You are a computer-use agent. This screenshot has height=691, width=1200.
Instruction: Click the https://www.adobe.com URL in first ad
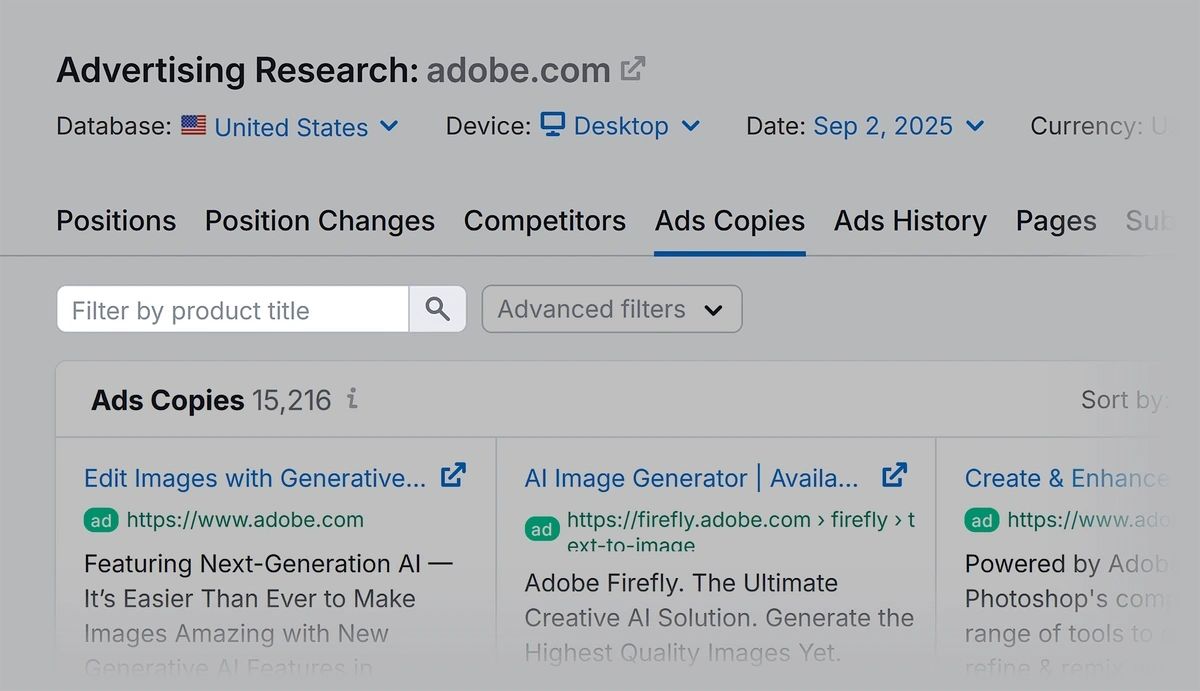point(245,520)
